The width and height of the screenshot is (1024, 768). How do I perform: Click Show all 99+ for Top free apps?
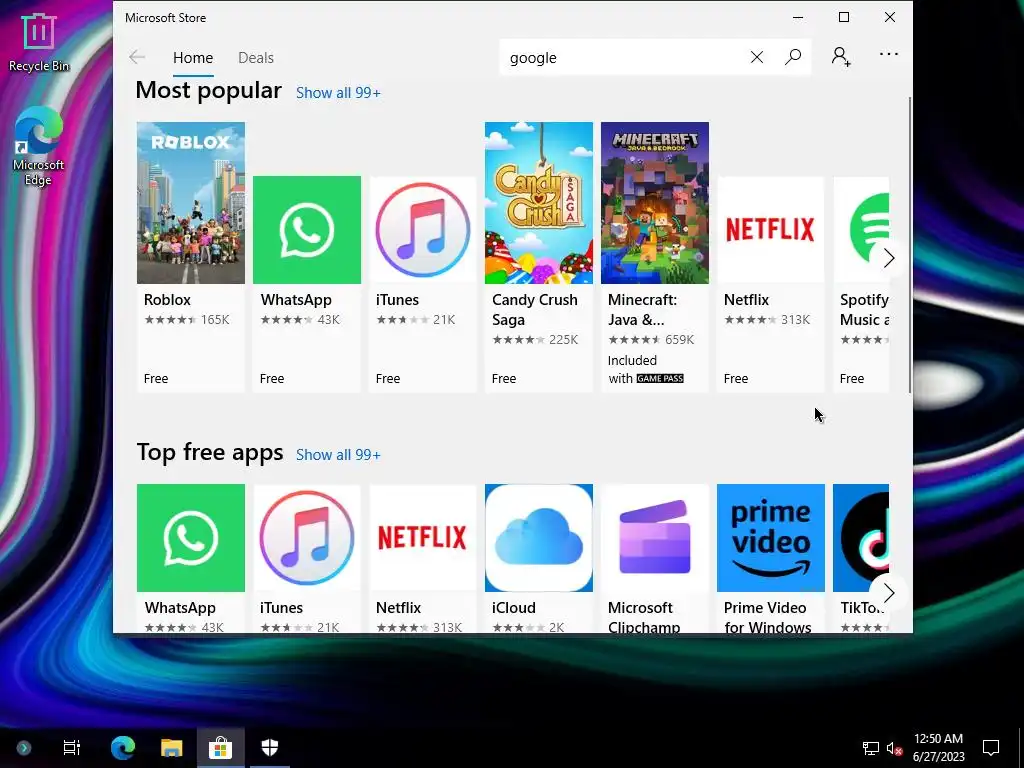(x=338, y=455)
